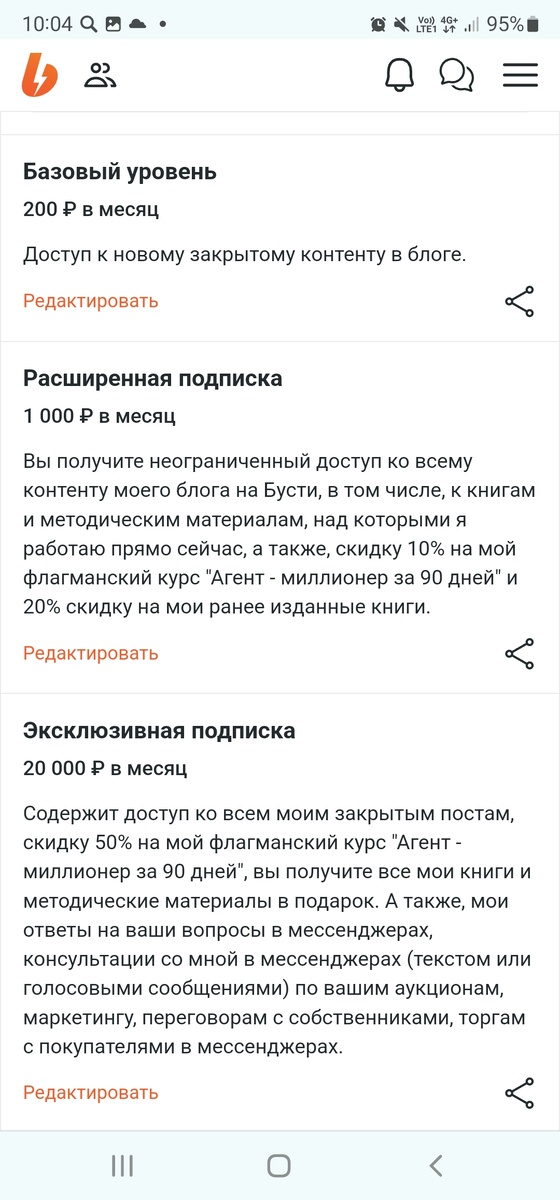The height and width of the screenshot is (1200, 560).
Task: Select the Расширенная подписка heading
Action: (153, 379)
